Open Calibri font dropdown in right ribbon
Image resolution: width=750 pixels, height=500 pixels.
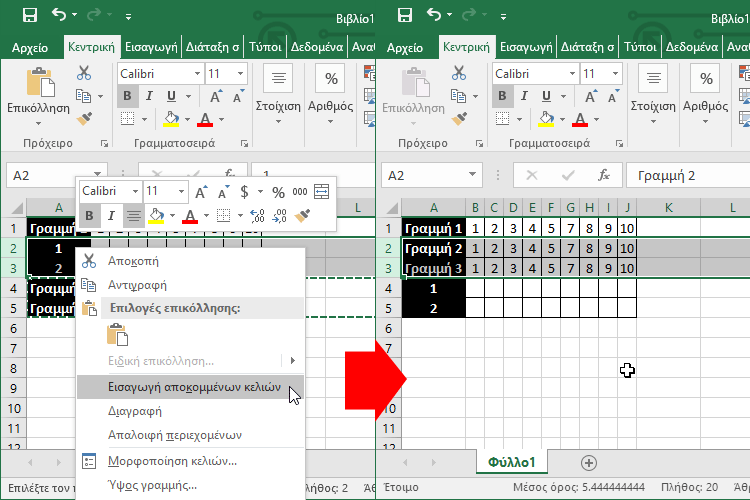(572, 74)
